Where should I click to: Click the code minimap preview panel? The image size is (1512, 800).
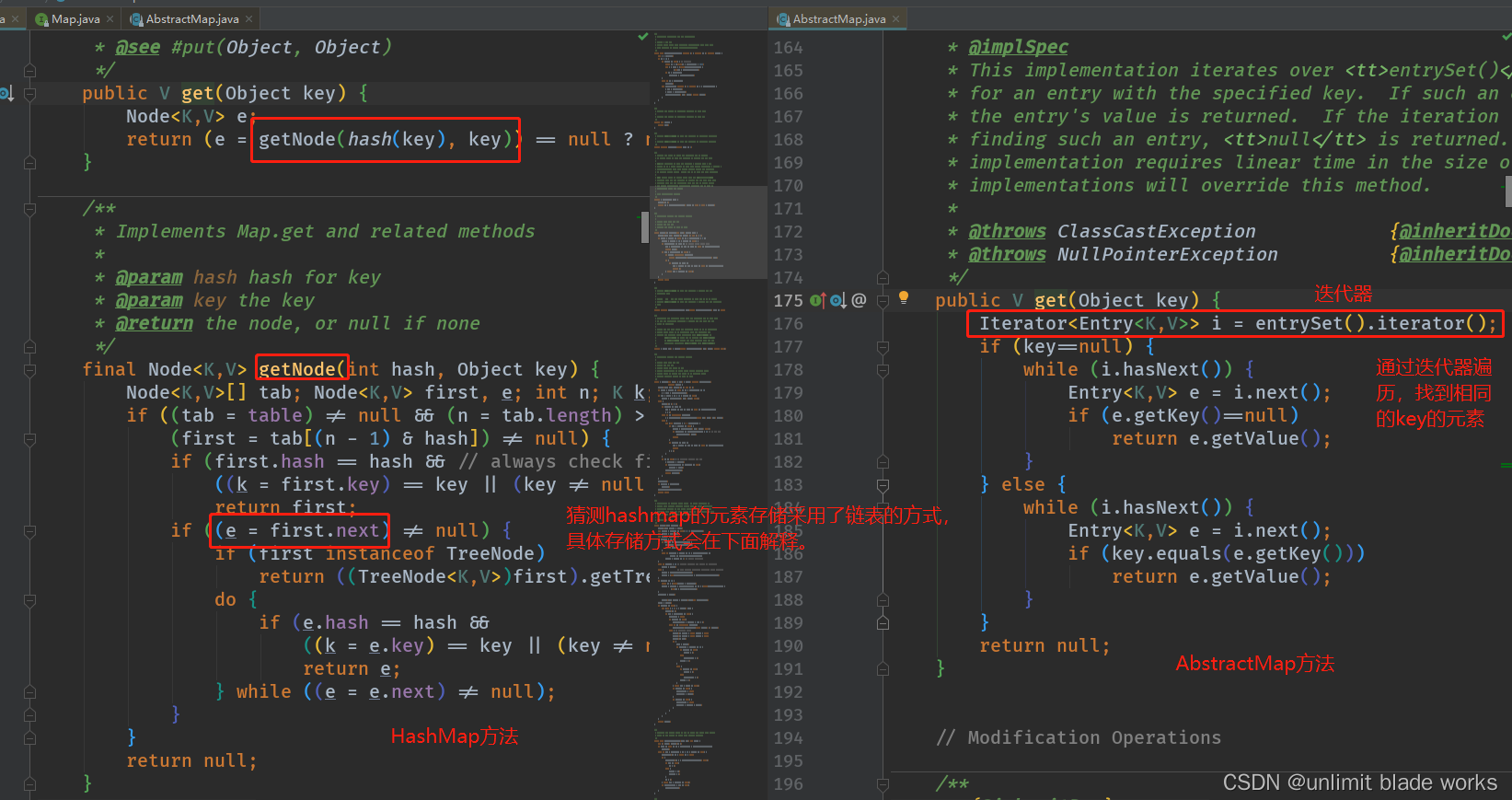tap(709, 414)
